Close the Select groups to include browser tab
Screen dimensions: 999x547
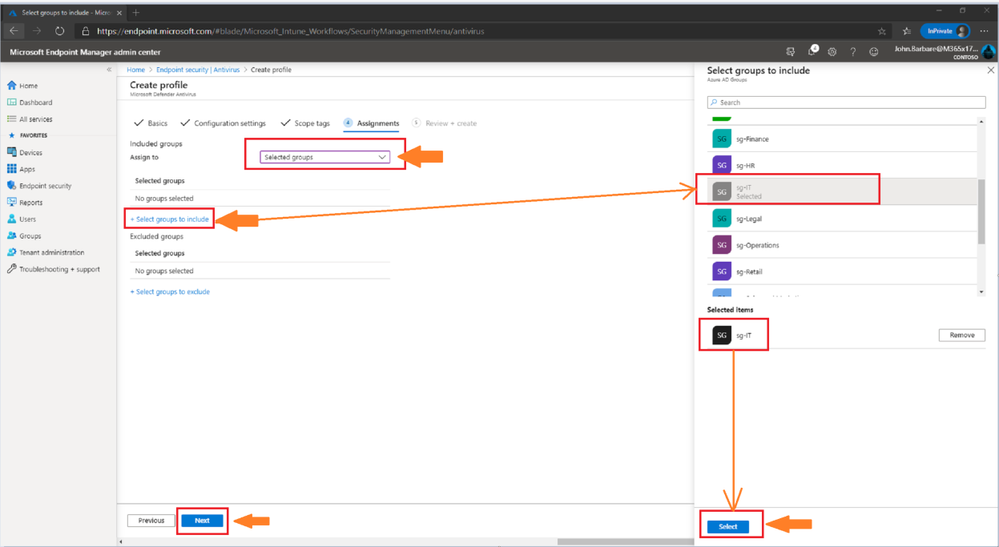[119, 12]
